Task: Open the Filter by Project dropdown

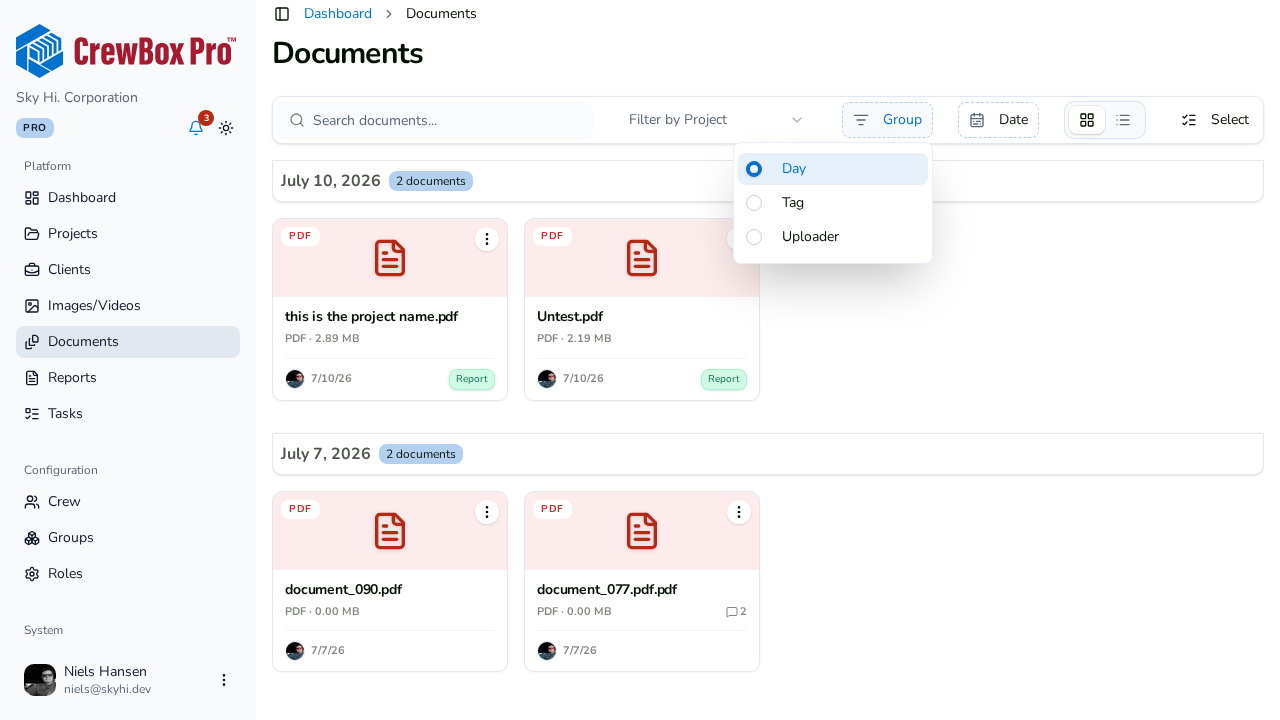Action: tap(716, 120)
